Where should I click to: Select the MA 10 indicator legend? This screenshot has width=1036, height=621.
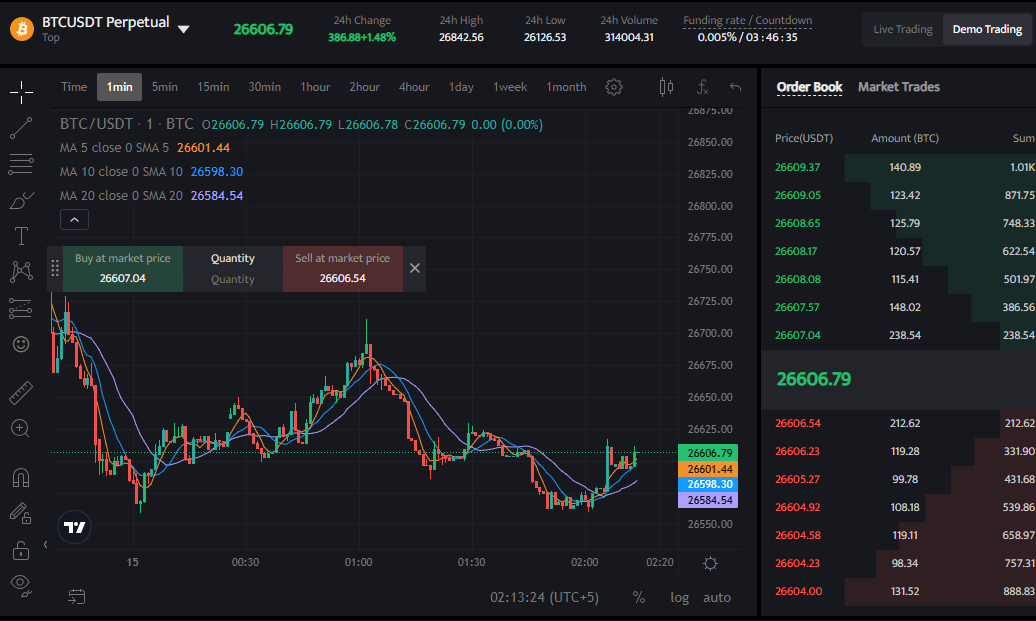pos(151,172)
